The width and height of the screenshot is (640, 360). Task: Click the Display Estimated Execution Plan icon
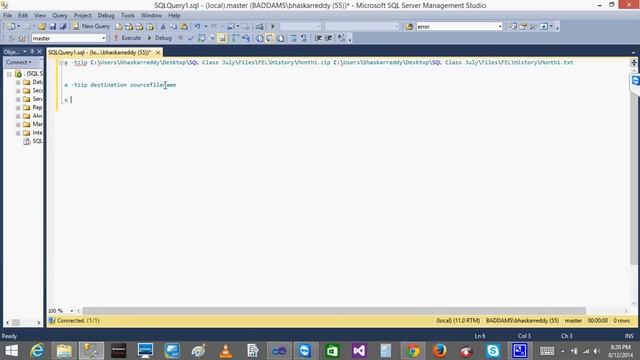click(201, 38)
